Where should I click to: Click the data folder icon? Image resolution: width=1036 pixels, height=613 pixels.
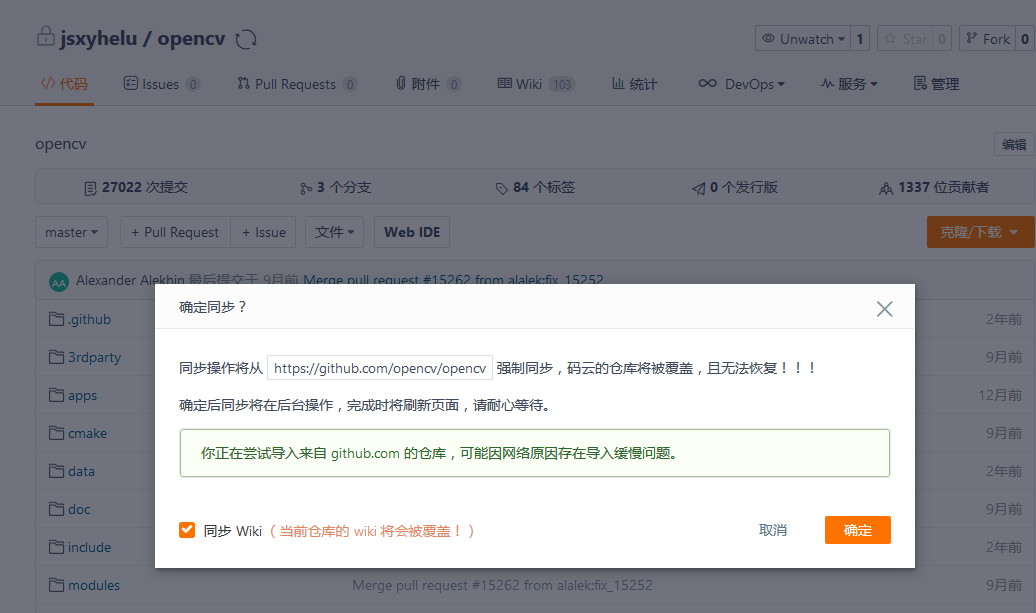(56, 471)
